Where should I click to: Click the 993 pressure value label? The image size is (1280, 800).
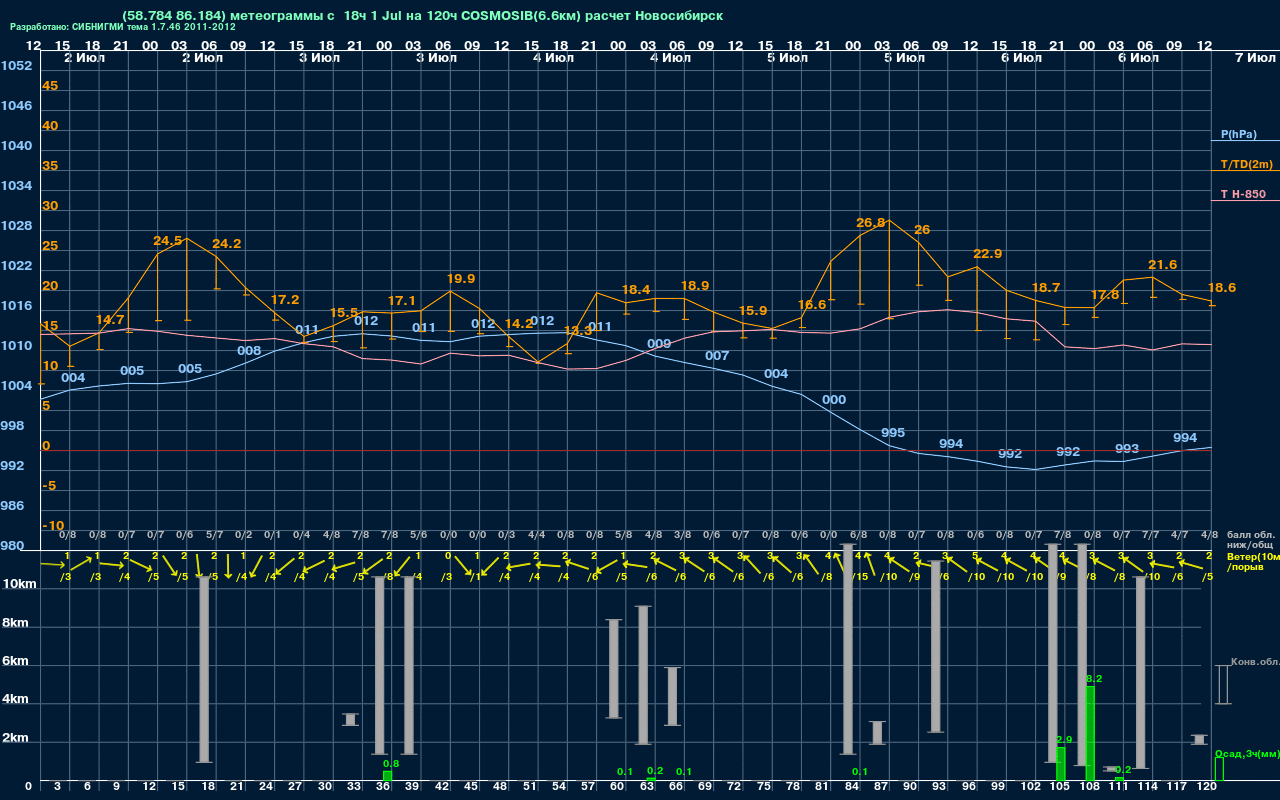[1127, 449]
